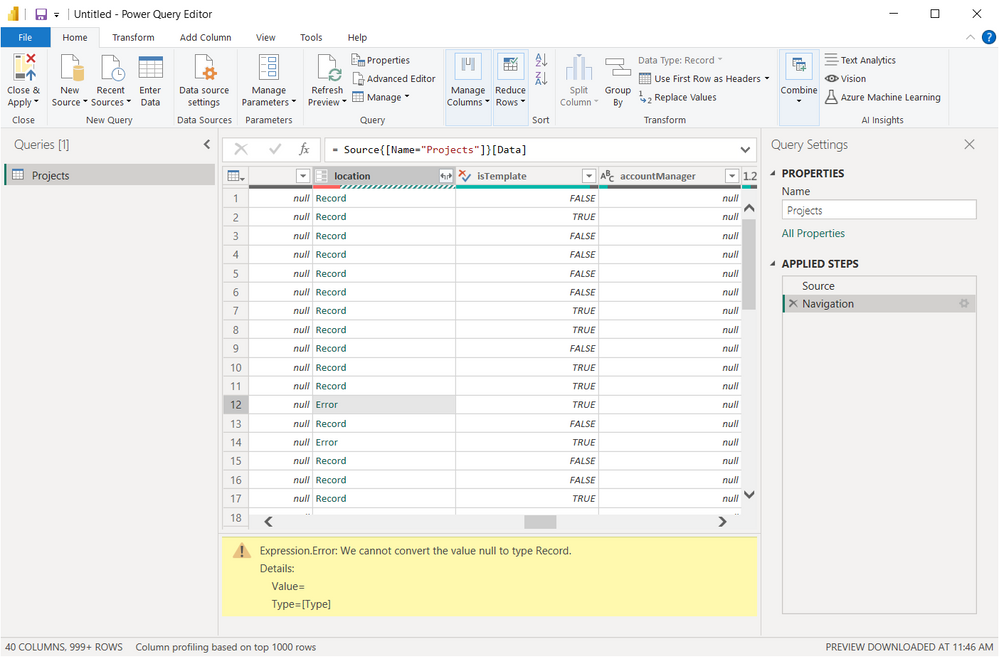The image size is (999, 657).
Task: Sort ascending A to Z
Action: (x=541, y=61)
